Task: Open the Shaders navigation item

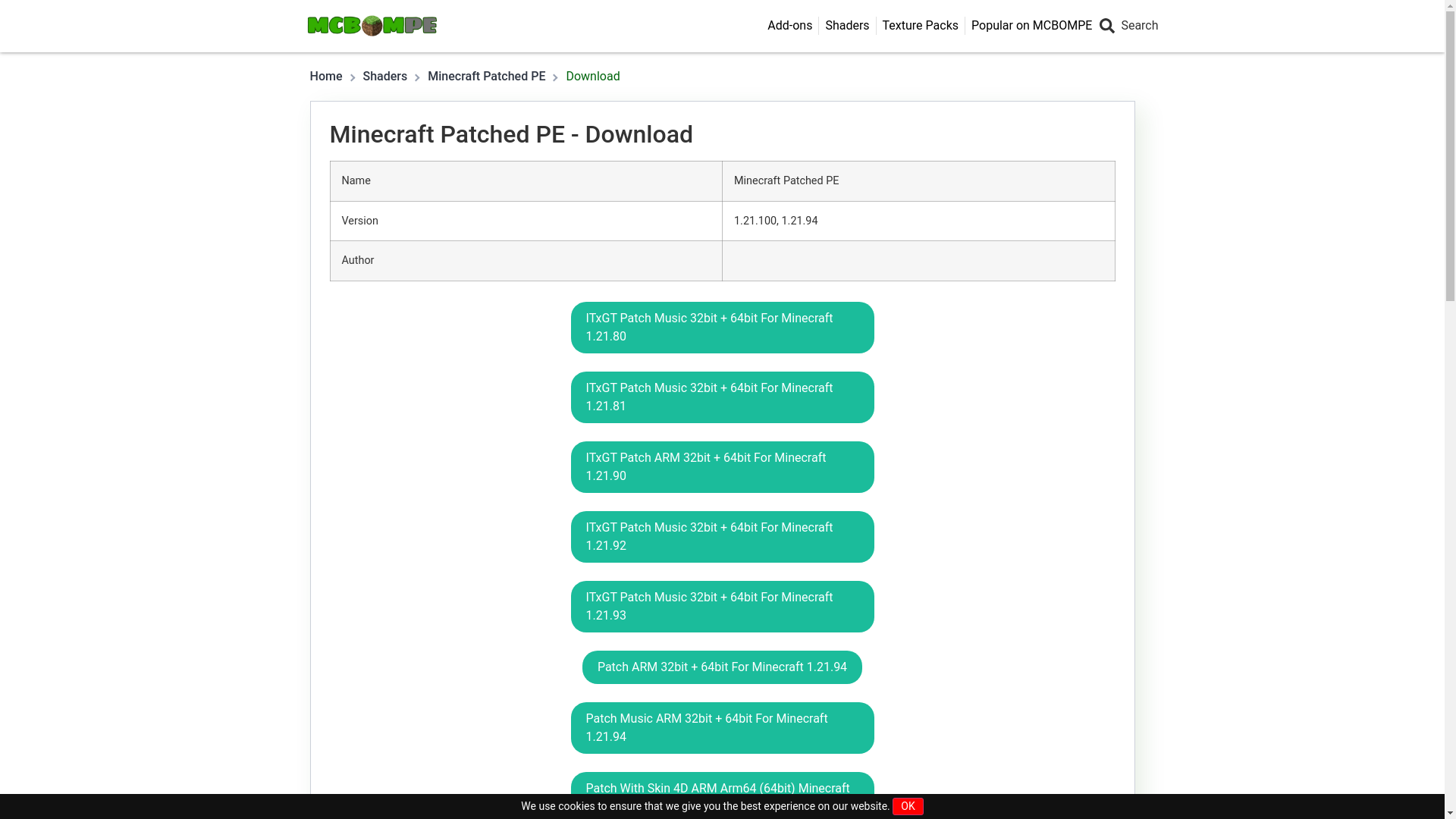Action: [847, 26]
